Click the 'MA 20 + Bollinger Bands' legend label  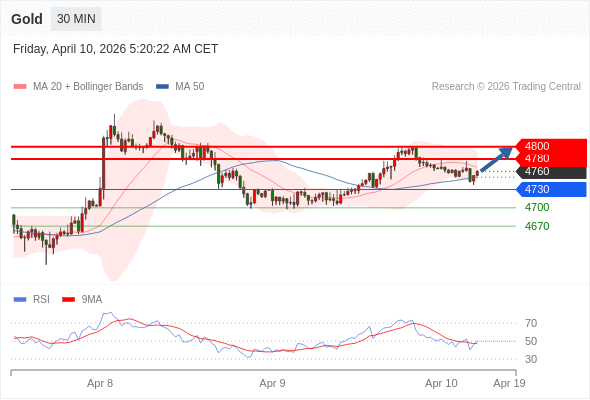point(88,87)
